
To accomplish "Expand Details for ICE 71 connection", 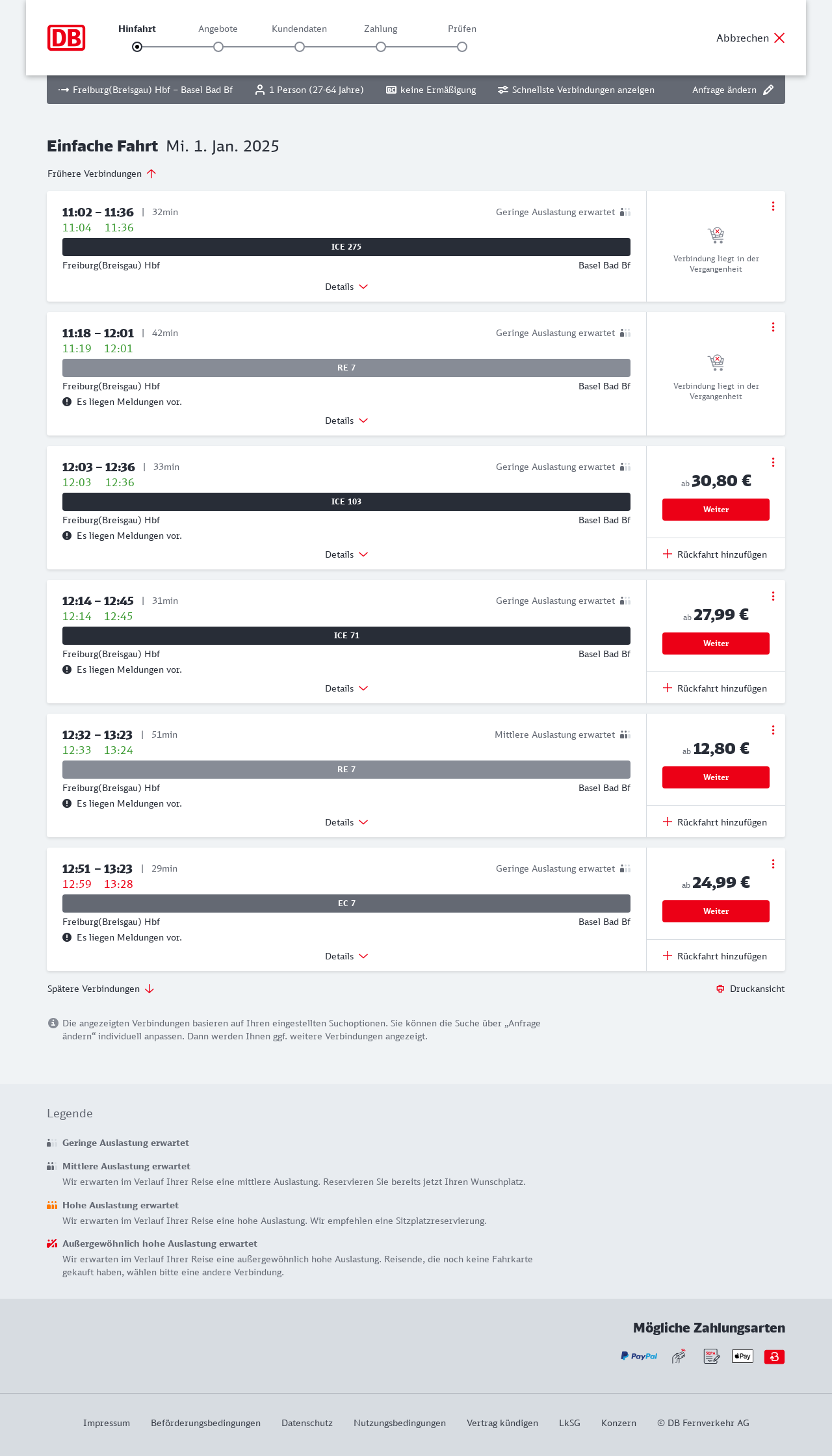I will coord(346,688).
